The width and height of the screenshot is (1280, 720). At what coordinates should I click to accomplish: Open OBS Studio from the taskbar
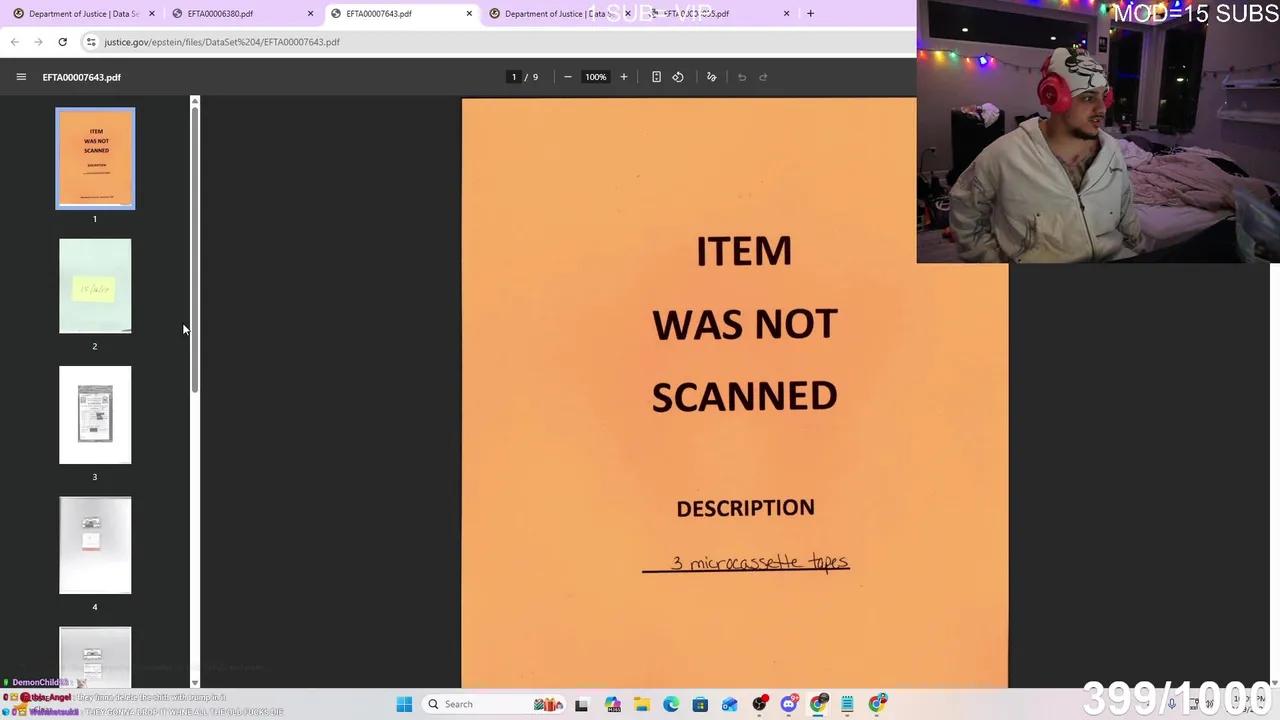[760, 704]
